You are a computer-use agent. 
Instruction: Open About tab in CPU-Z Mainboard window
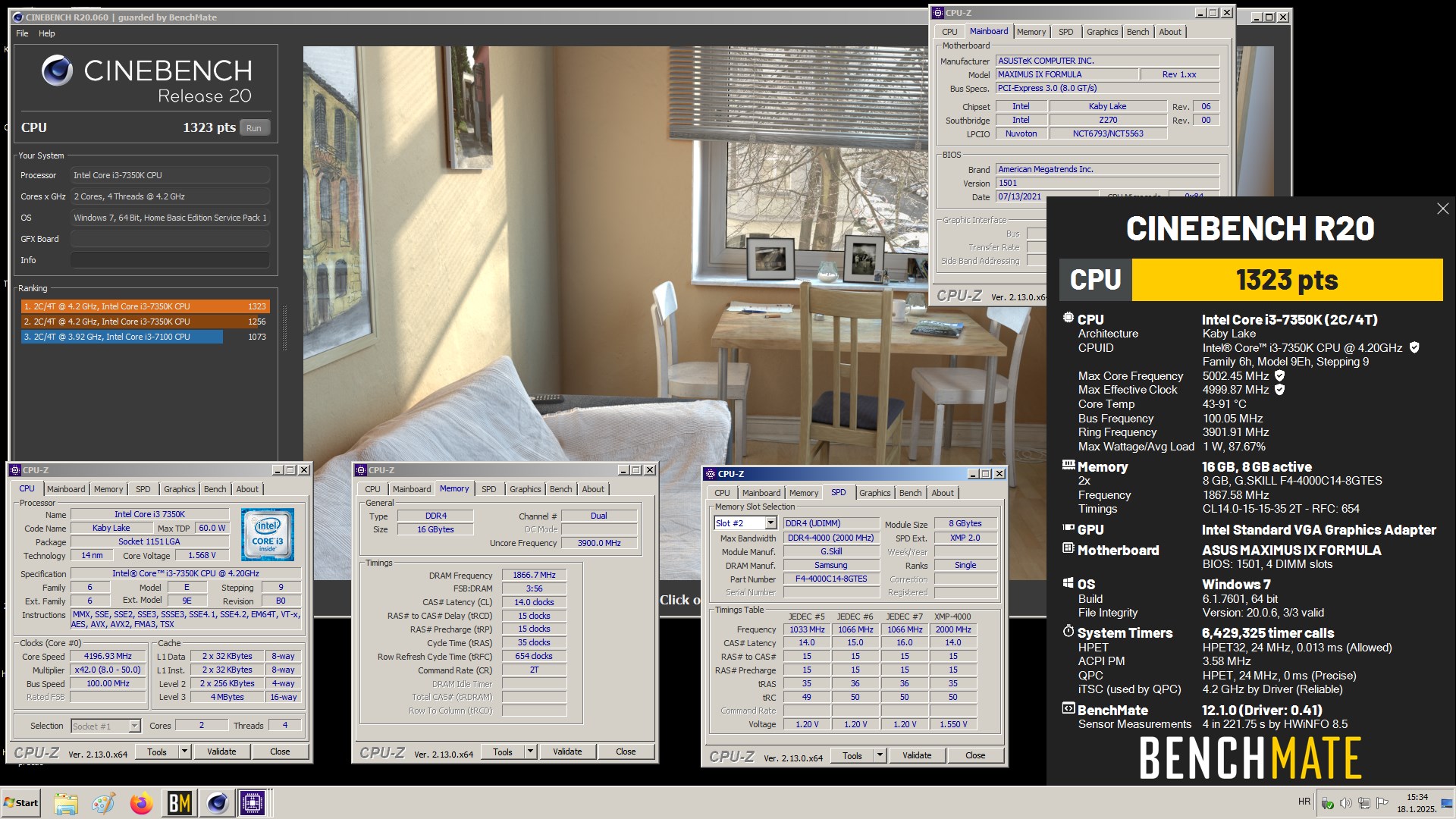[1169, 32]
